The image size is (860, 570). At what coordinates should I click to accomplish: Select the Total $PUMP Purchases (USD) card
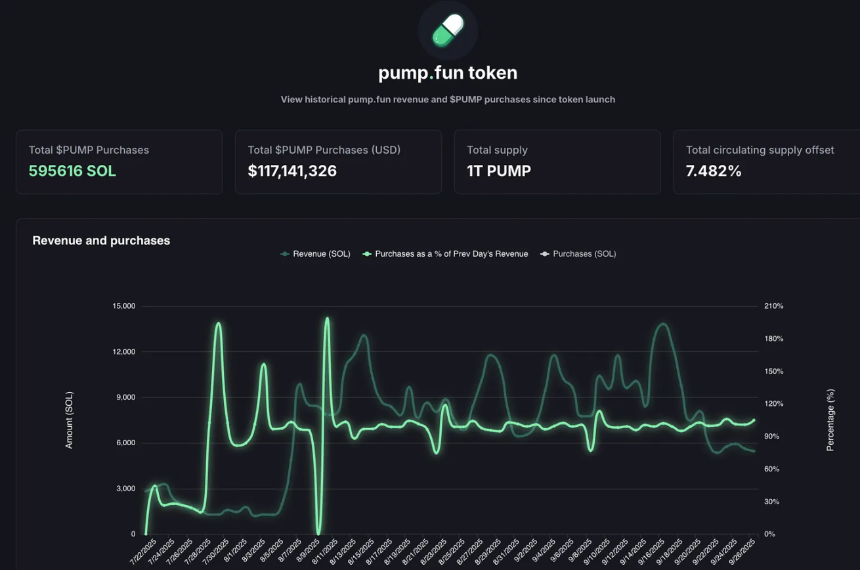click(338, 161)
